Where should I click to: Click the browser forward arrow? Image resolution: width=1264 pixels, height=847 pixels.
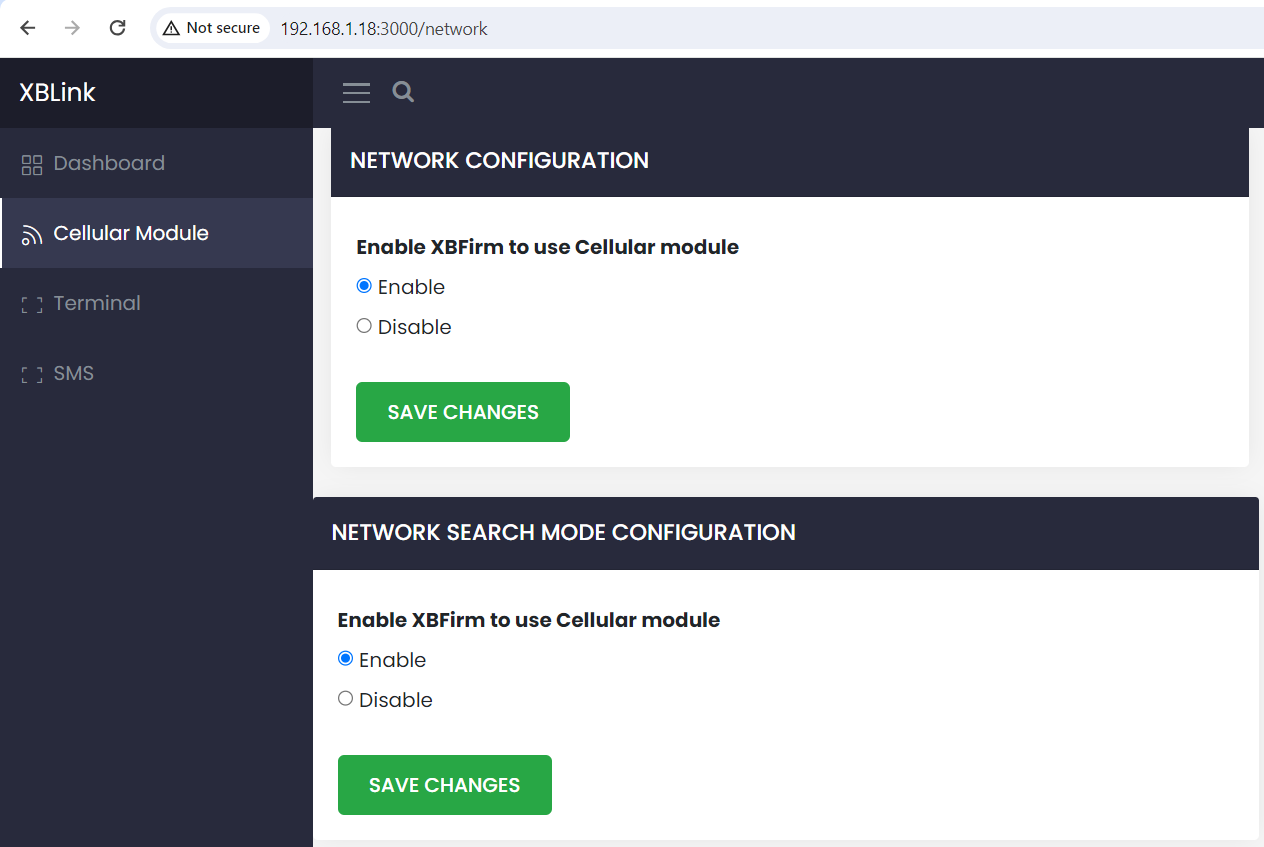coord(72,28)
